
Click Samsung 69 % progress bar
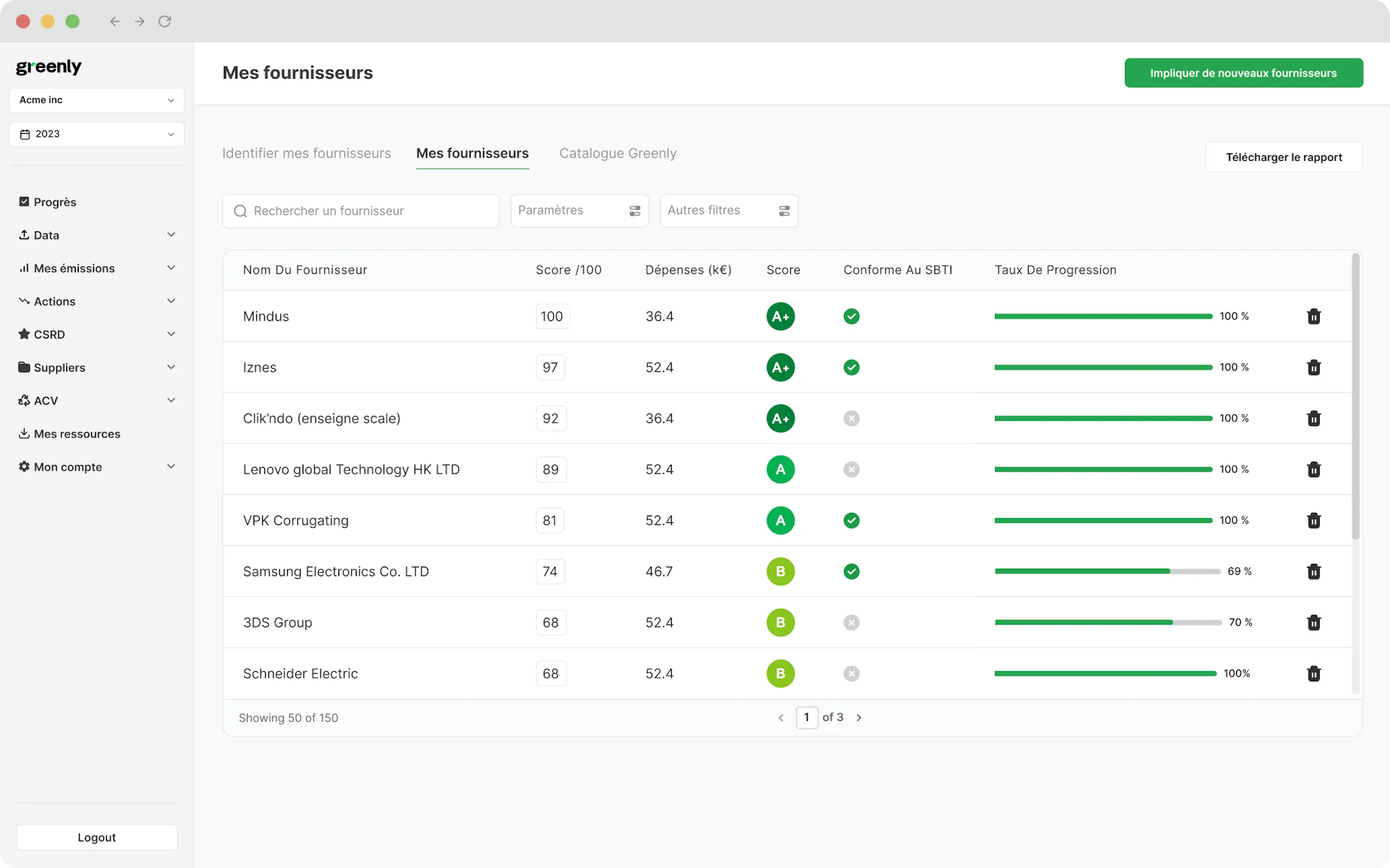coord(1108,572)
